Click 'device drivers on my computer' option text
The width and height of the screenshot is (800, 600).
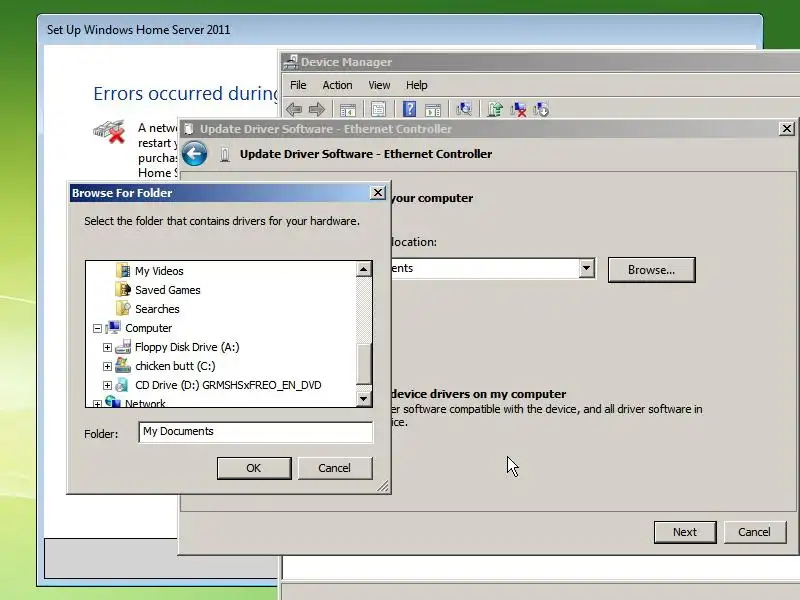479,394
